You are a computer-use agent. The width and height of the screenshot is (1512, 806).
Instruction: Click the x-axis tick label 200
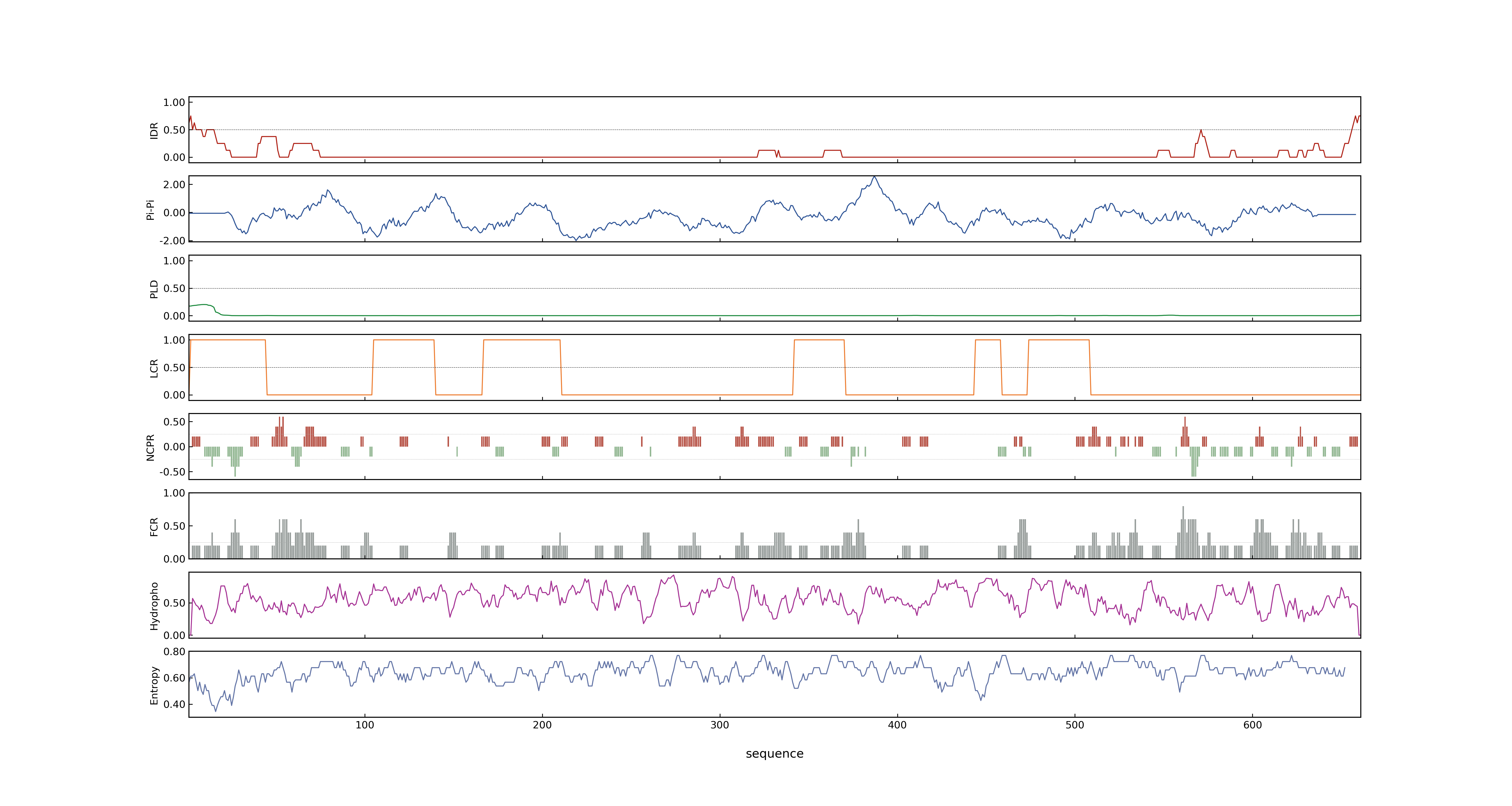point(542,725)
